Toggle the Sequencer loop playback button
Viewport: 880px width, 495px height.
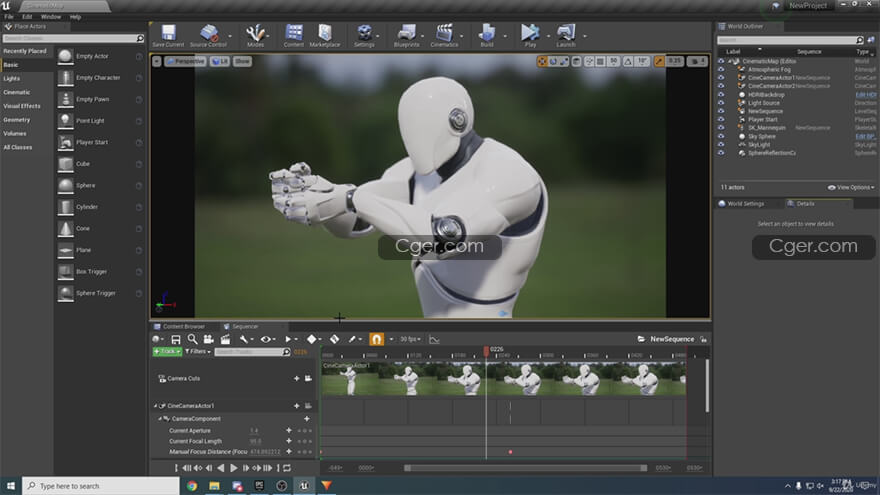[x=287, y=468]
